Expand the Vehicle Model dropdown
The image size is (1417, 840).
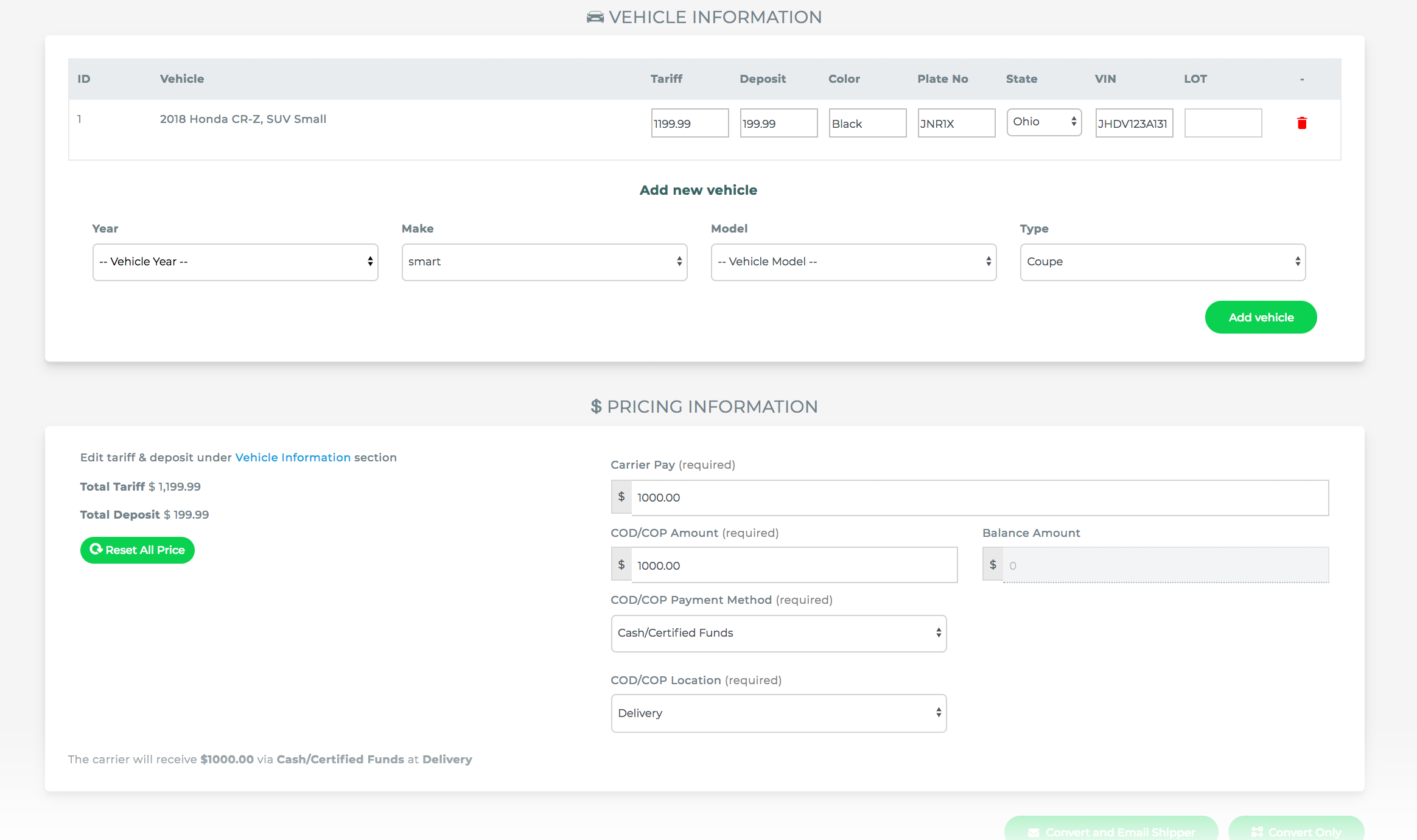coord(853,262)
